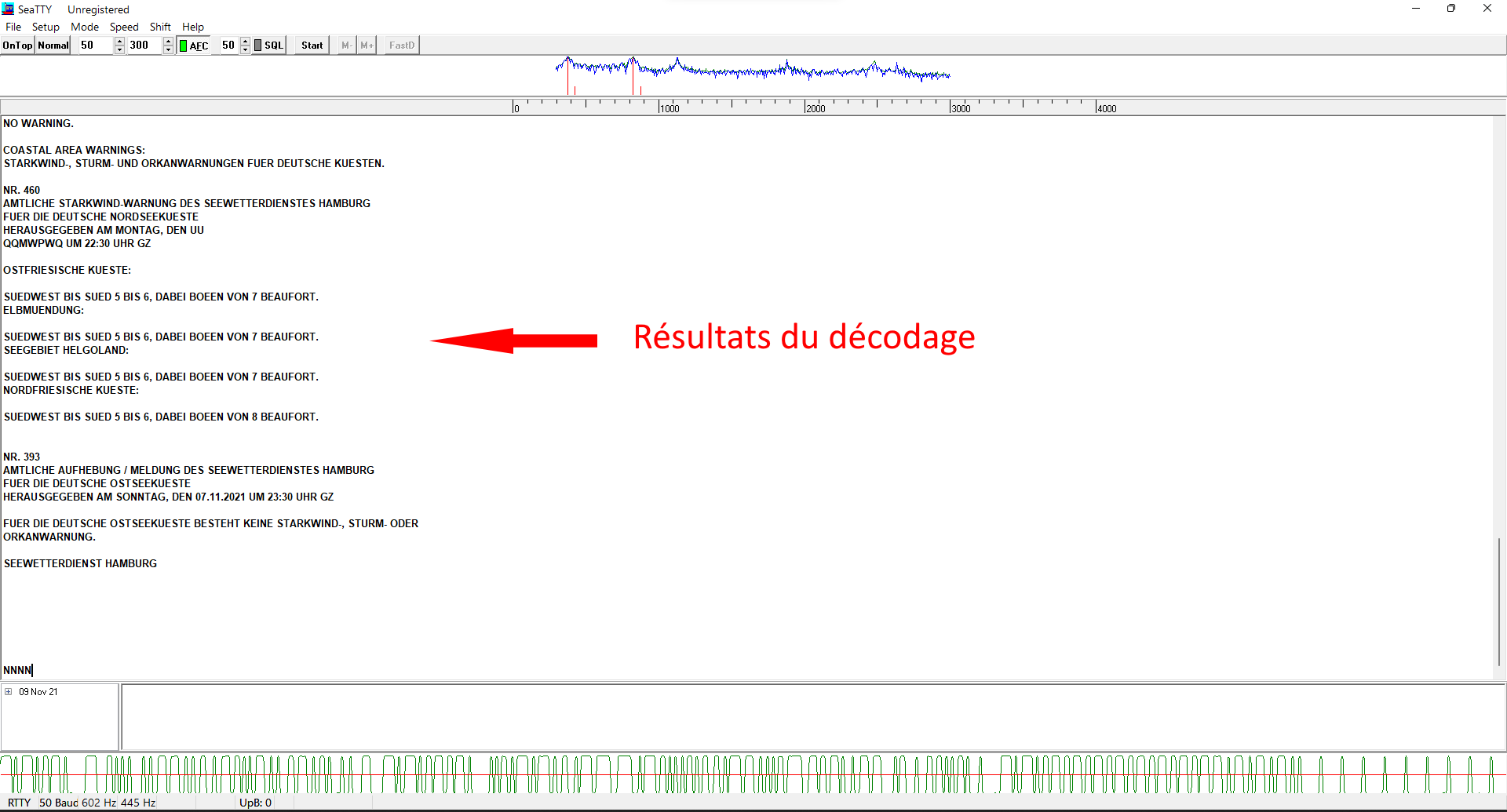Click the 'OSTFRIESISCHE KUESTE:' line

click(x=68, y=270)
